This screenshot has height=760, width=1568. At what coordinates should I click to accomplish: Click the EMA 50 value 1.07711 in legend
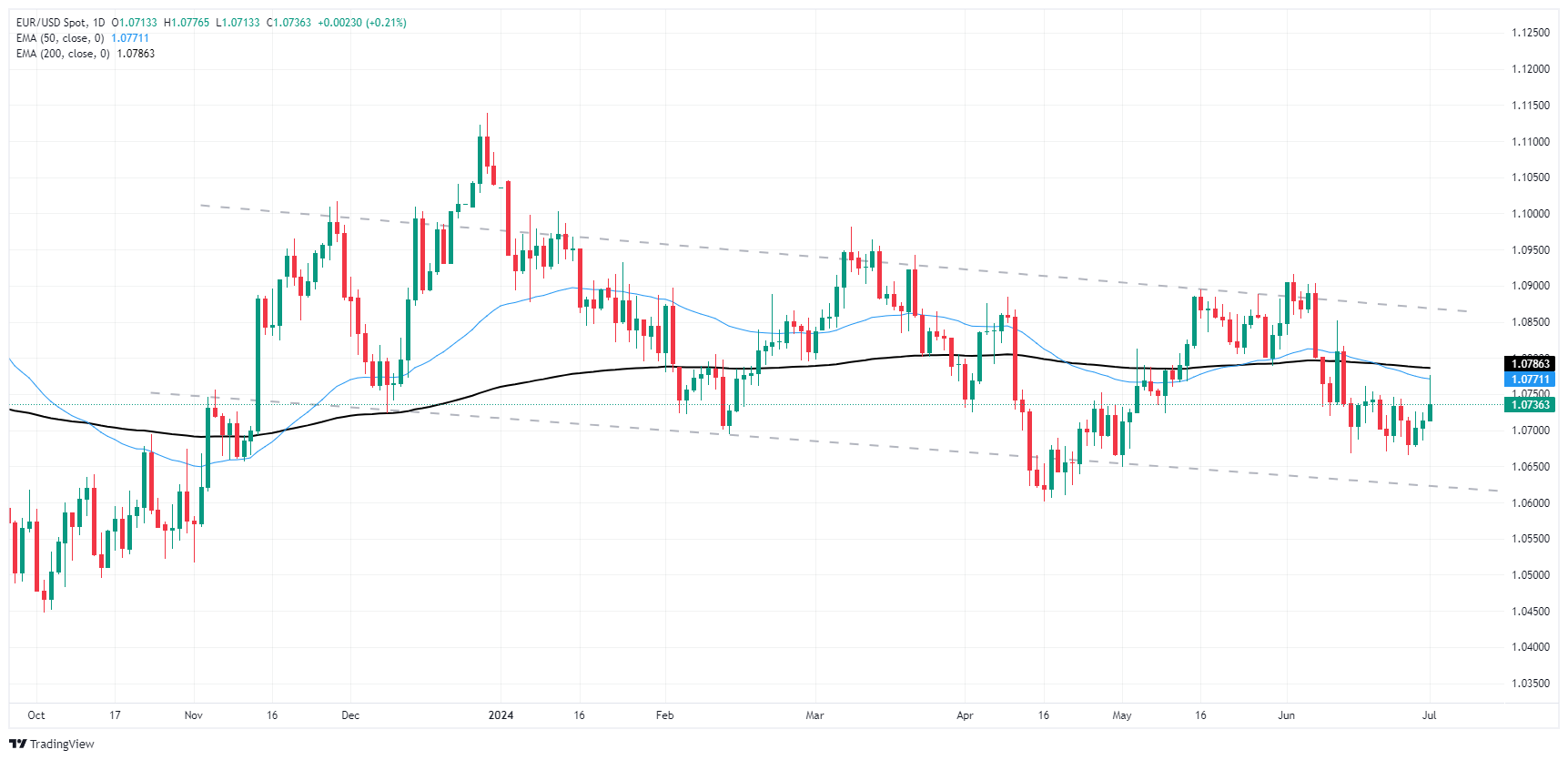(130, 38)
